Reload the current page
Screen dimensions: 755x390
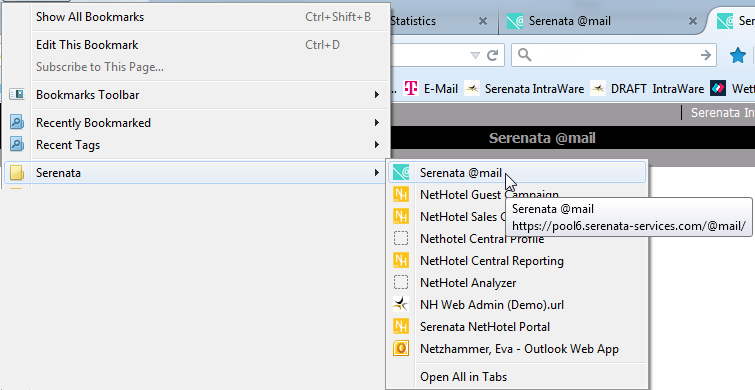[x=493, y=55]
